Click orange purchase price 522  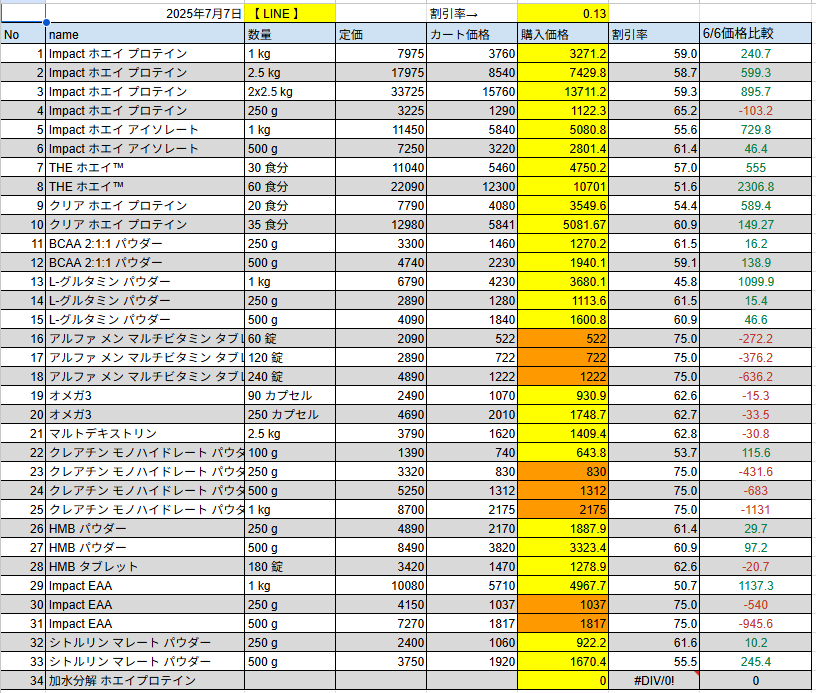pyautogui.click(x=563, y=339)
